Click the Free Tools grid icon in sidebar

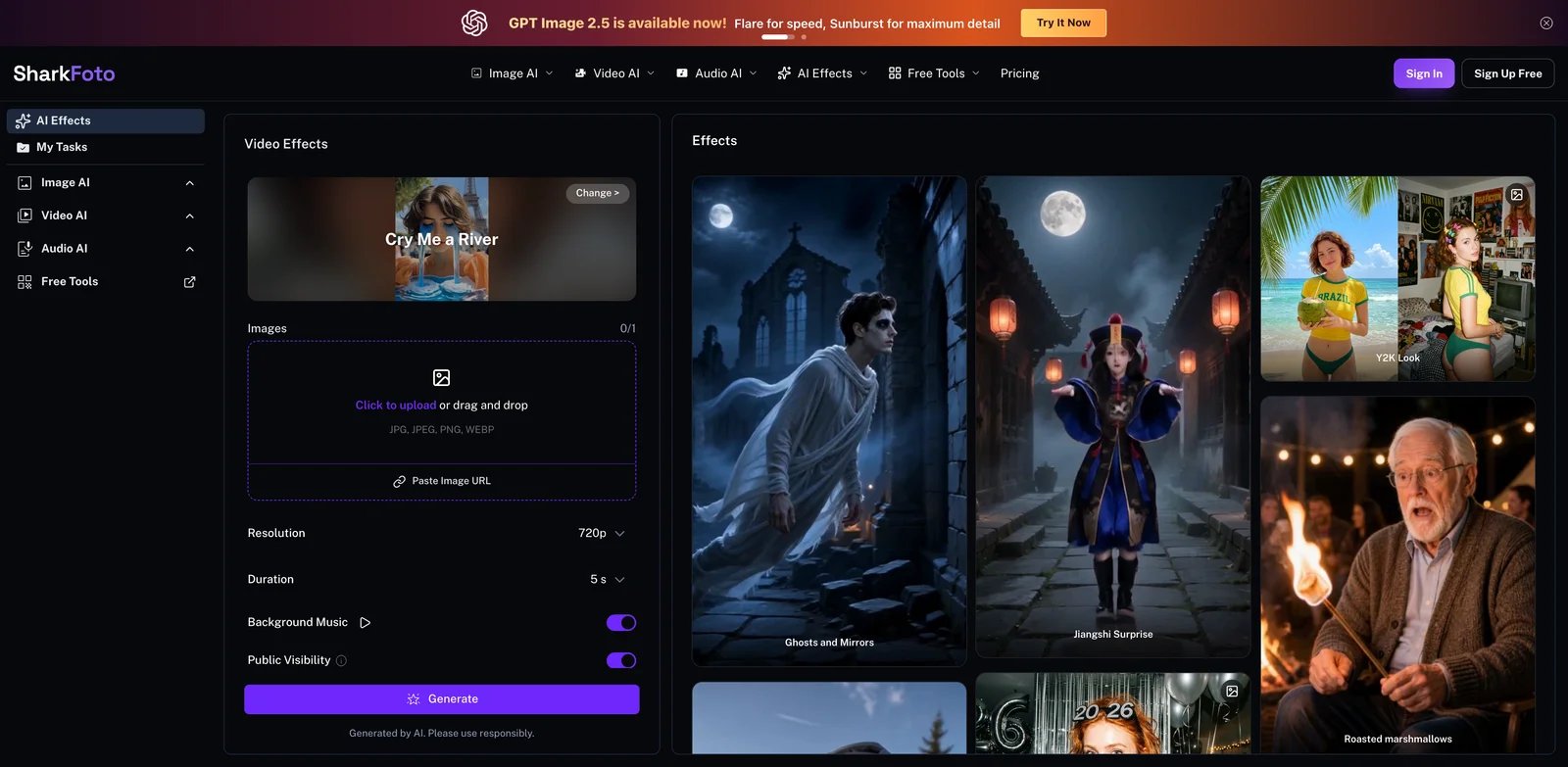pos(24,282)
